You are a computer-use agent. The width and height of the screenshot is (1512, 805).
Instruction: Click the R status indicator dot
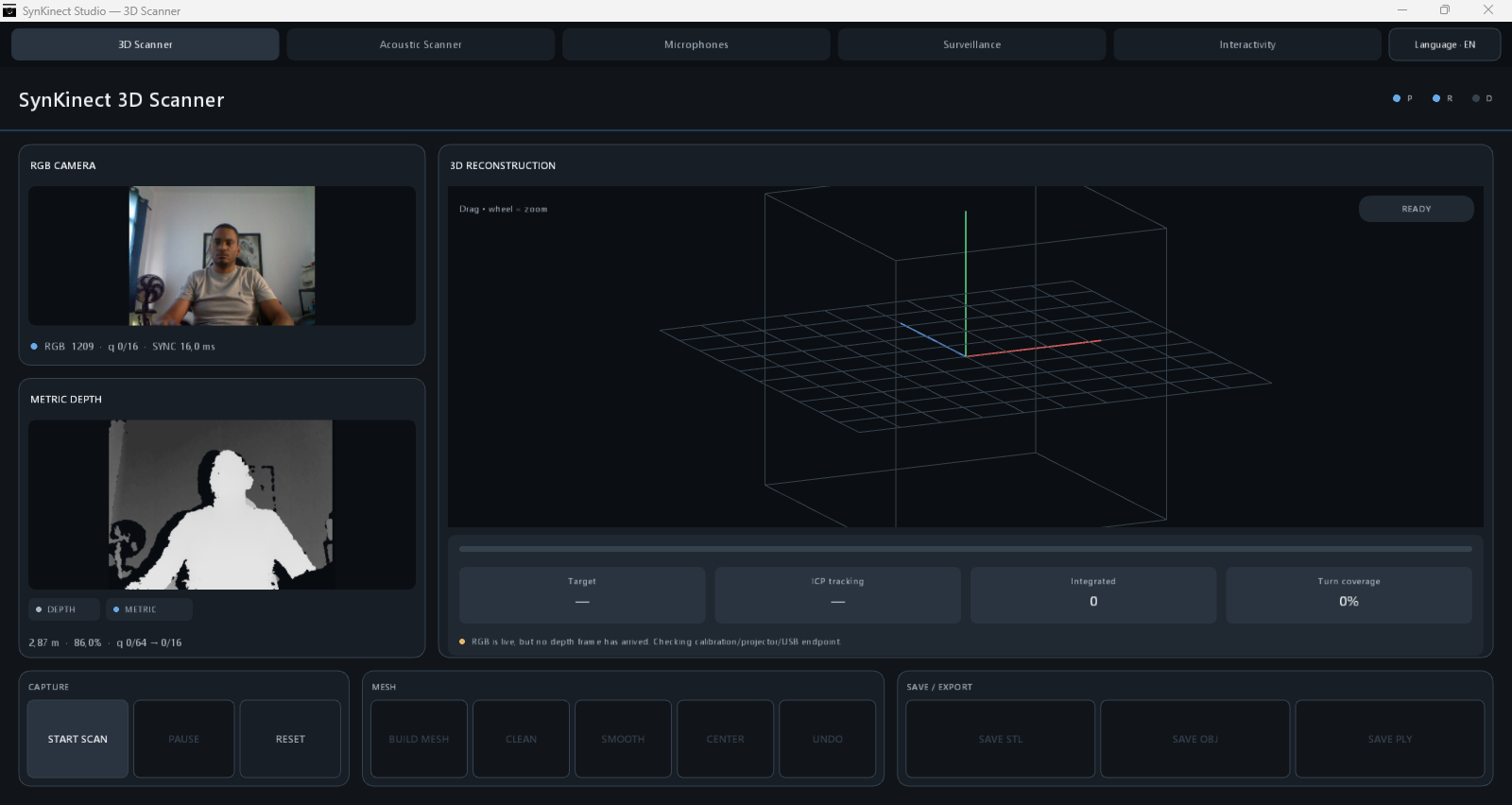(x=1436, y=98)
